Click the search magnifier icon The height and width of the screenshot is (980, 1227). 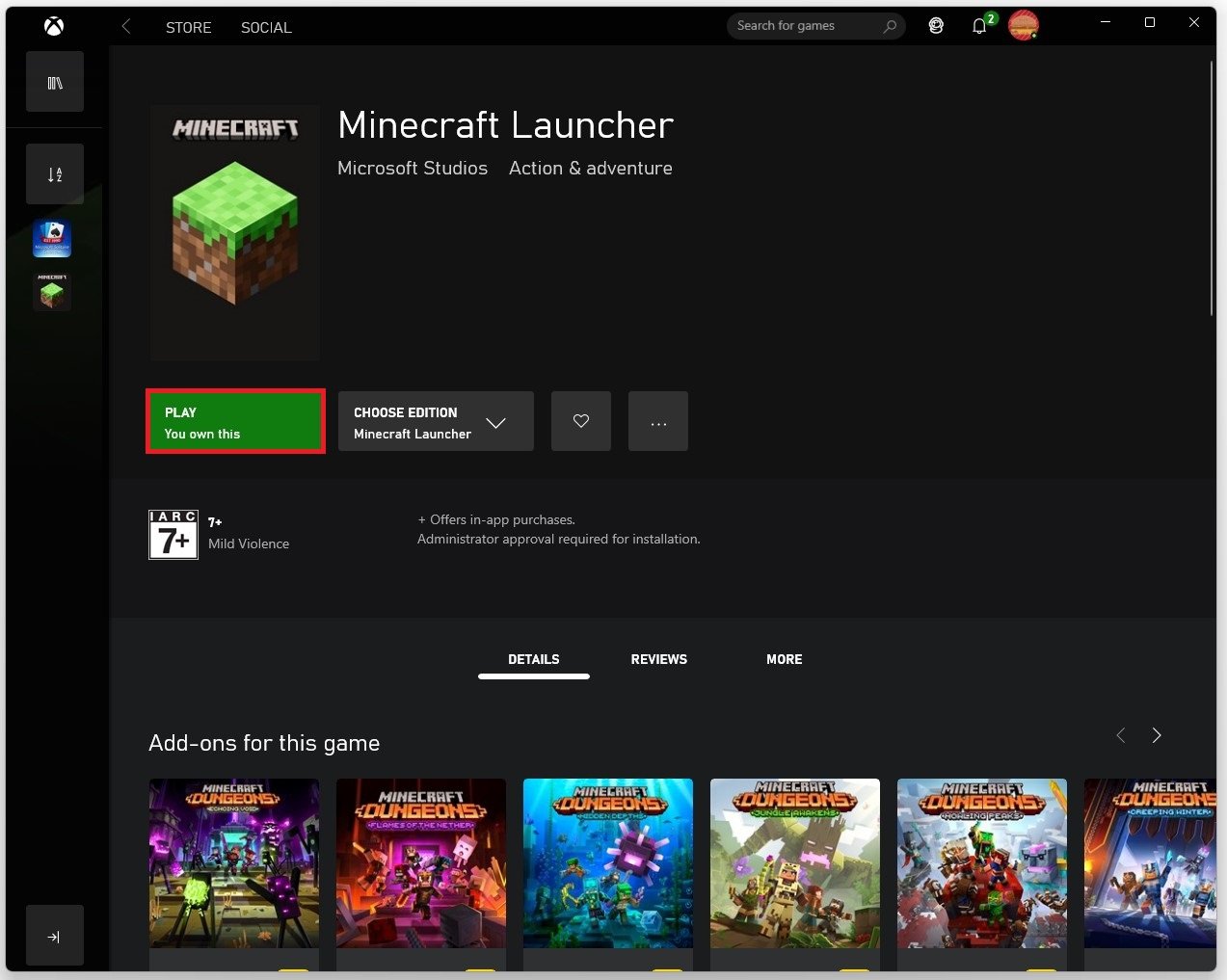click(890, 26)
